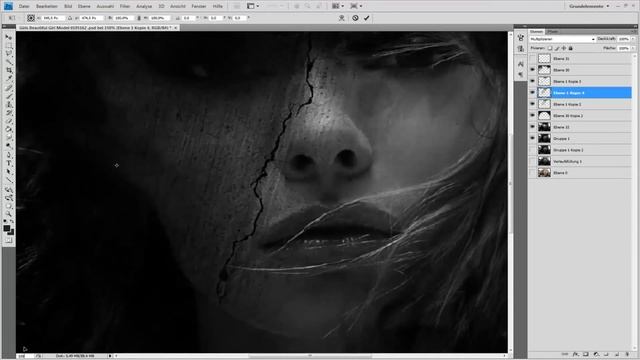
Task: Select the Brush tool
Action: click(9, 96)
